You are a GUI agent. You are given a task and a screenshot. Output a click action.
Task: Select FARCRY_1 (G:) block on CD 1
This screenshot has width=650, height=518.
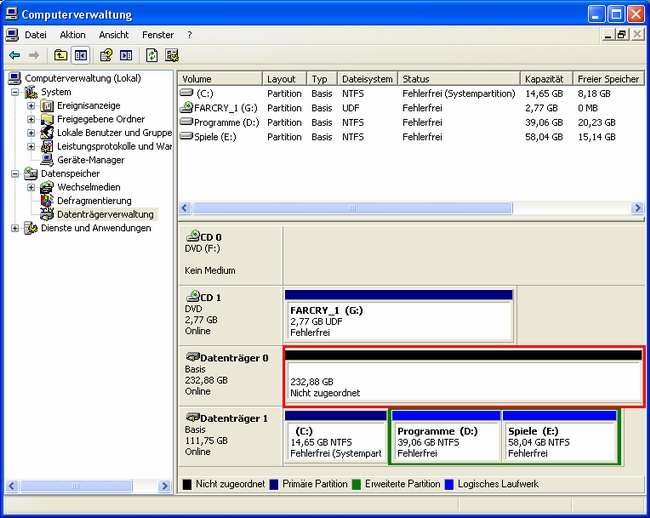click(399, 316)
